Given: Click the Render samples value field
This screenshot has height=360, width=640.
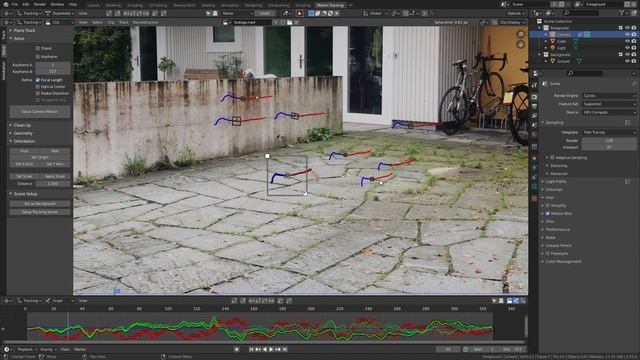Looking at the screenshot, I should pyautogui.click(x=609, y=140).
